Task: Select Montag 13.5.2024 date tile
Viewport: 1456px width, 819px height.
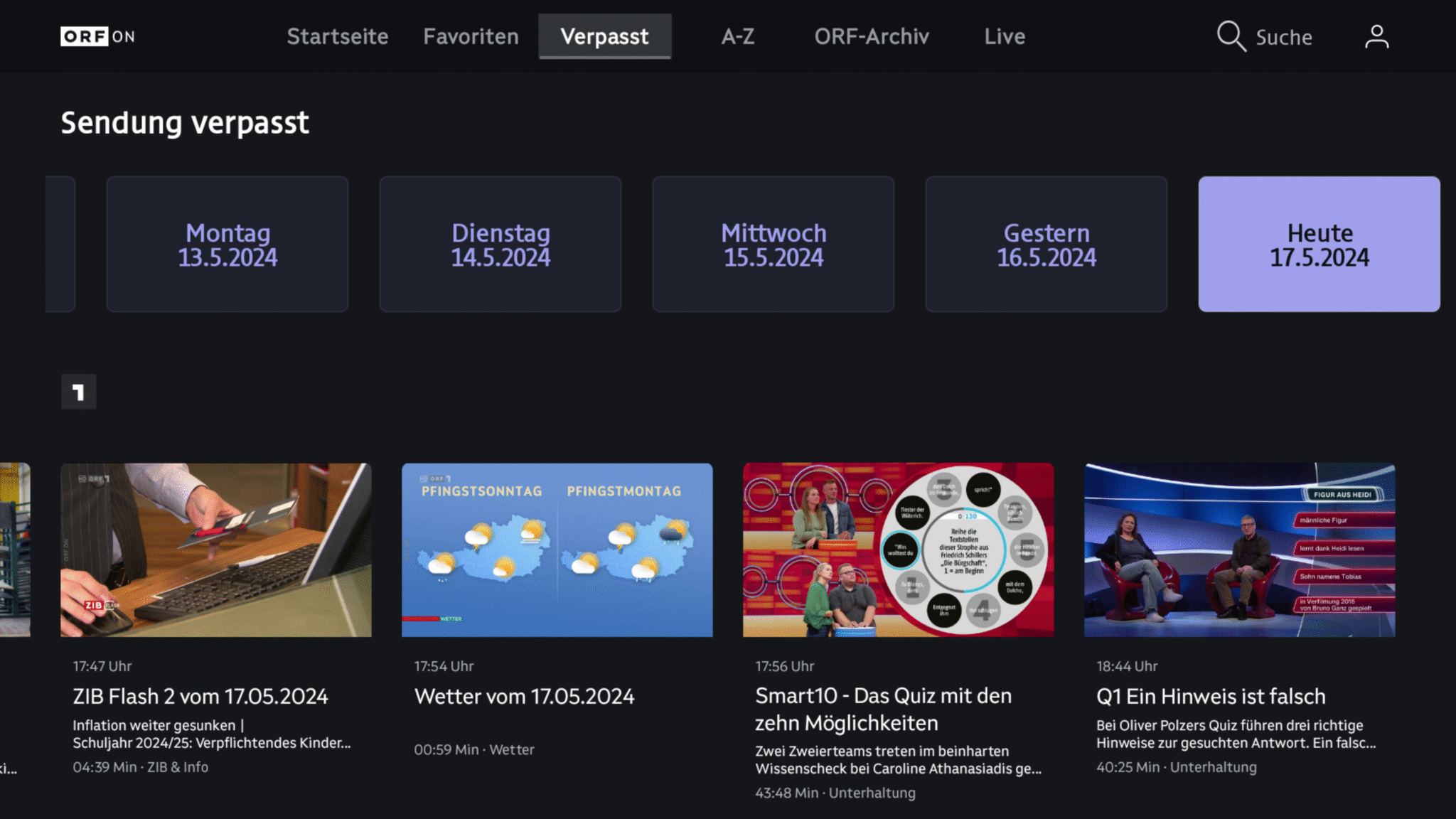Action: click(227, 244)
